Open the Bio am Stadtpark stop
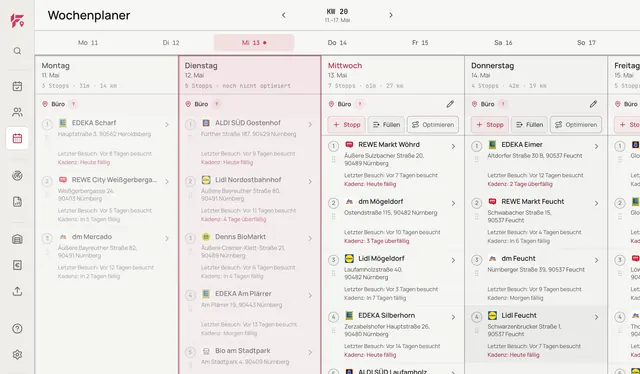Viewport: 640px width, 374px height. [x=250, y=359]
